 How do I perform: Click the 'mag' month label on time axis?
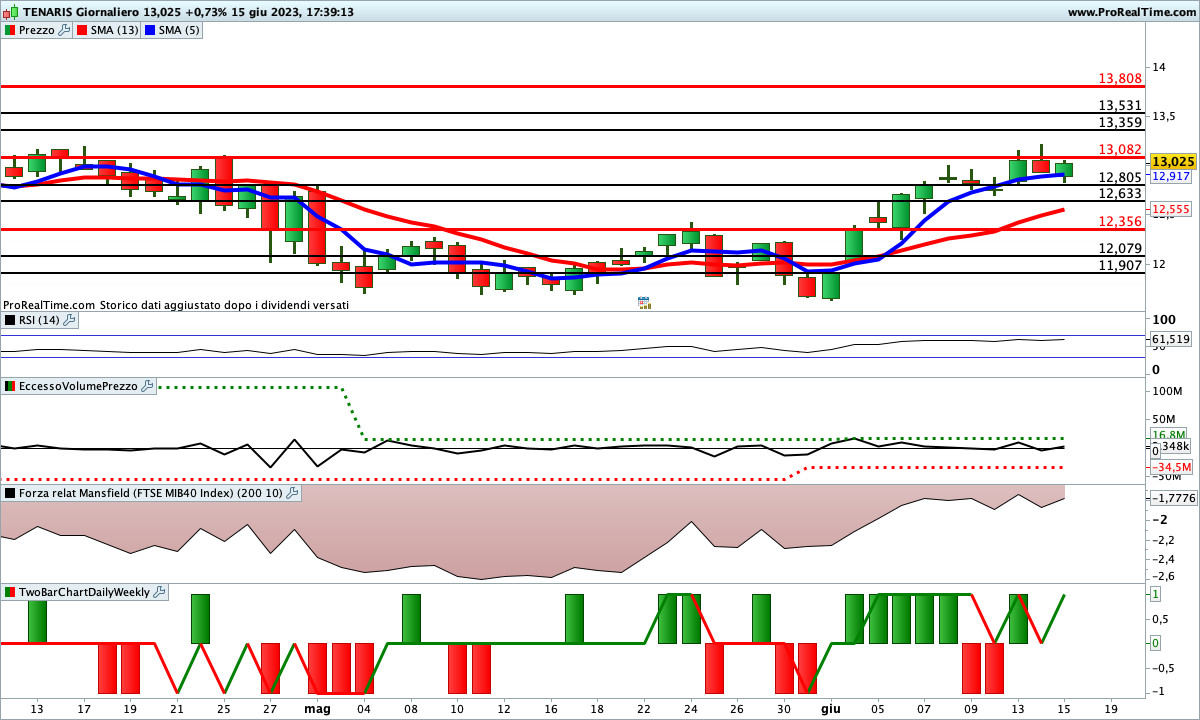click(x=318, y=708)
